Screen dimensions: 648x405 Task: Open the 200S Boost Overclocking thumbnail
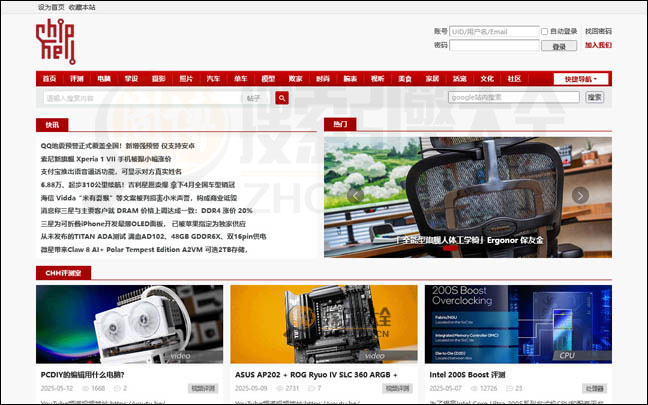tap(518, 324)
